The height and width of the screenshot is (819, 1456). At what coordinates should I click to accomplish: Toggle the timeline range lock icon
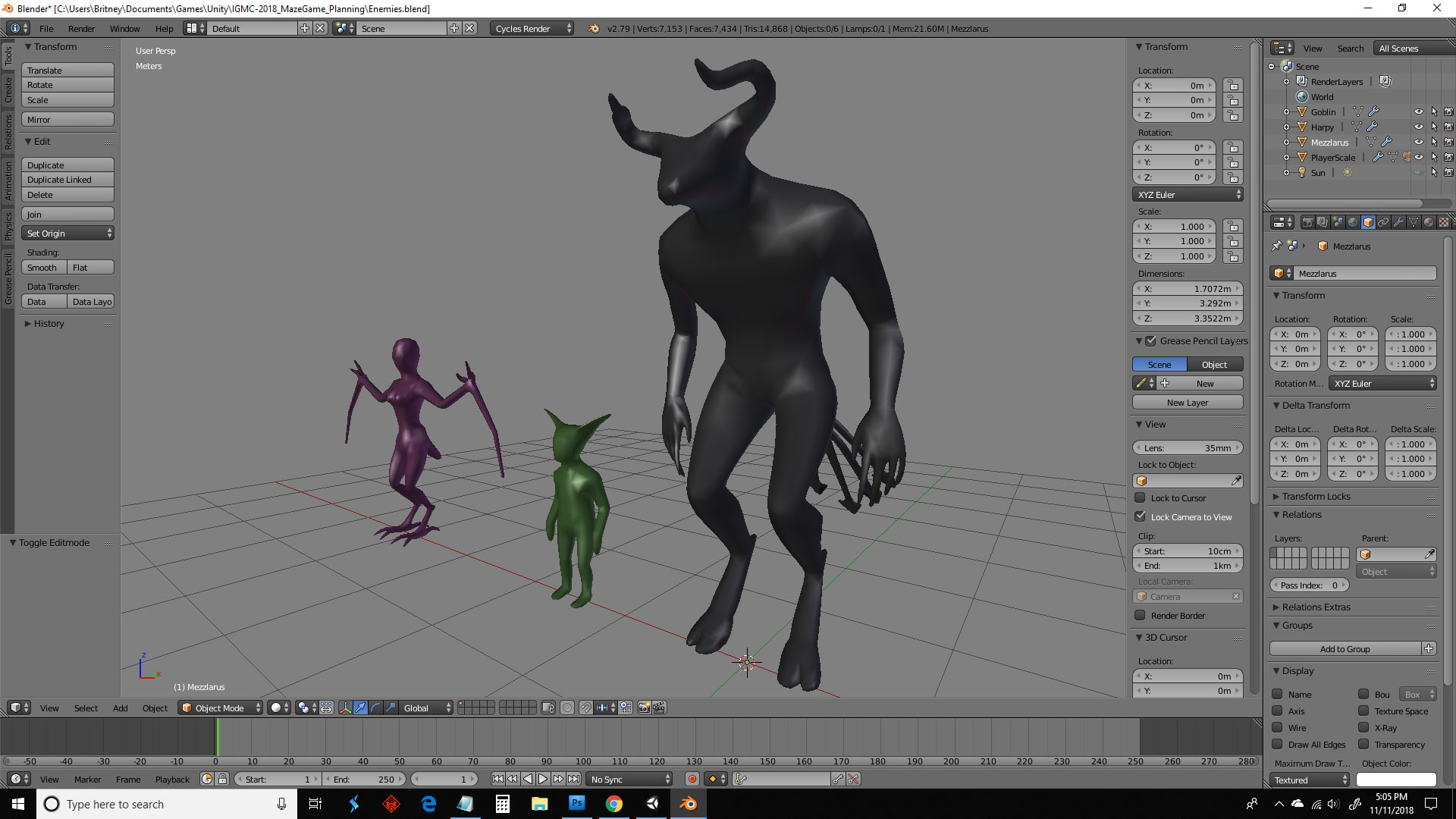pyautogui.click(x=222, y=779)
